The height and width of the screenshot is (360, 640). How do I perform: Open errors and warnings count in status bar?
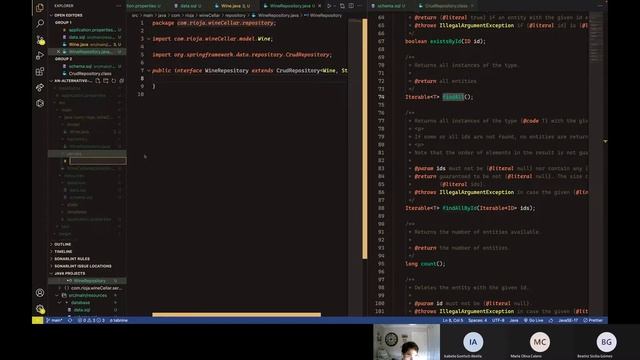91,320
